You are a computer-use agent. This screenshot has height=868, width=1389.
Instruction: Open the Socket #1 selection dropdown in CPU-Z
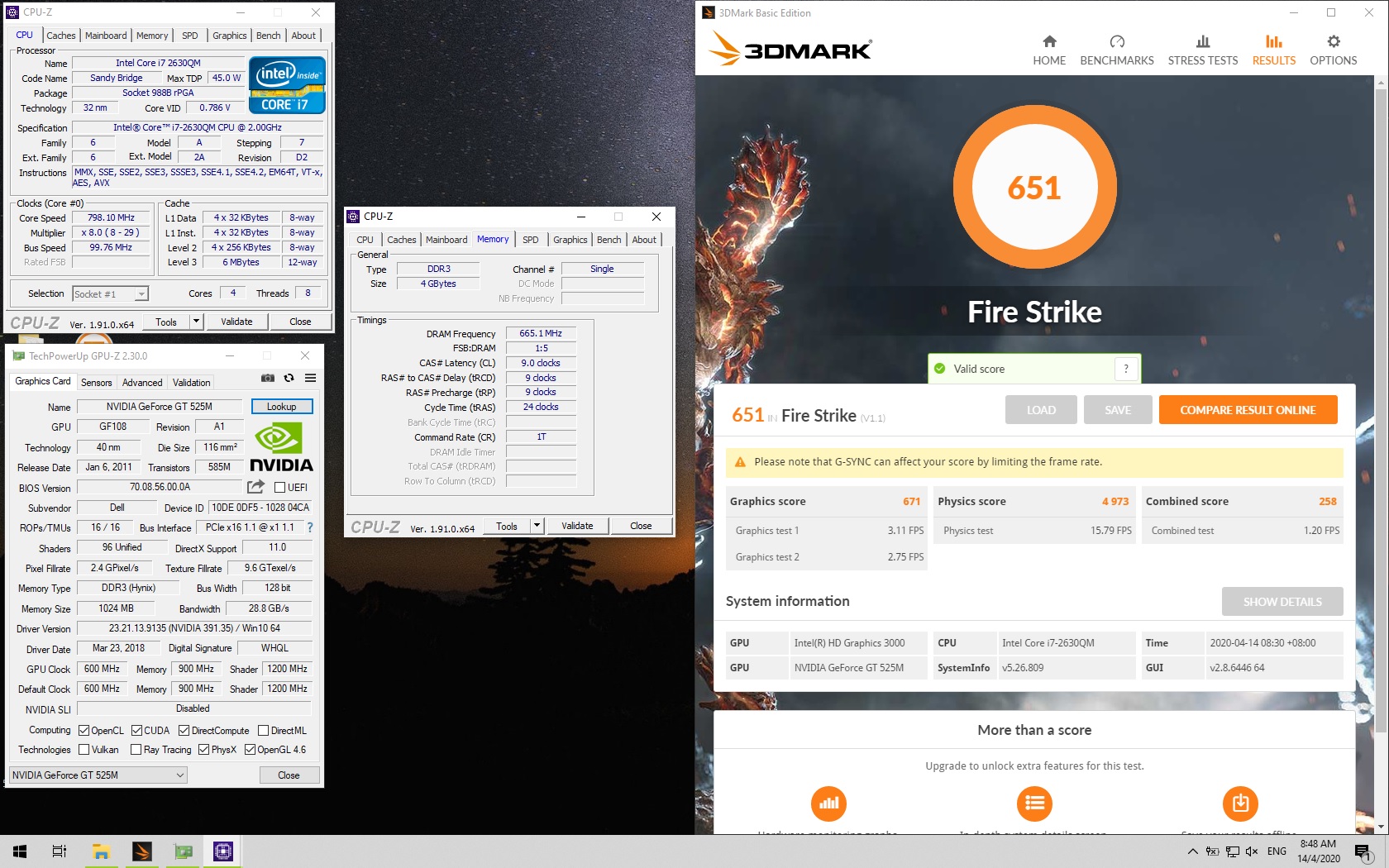(110, 293)
